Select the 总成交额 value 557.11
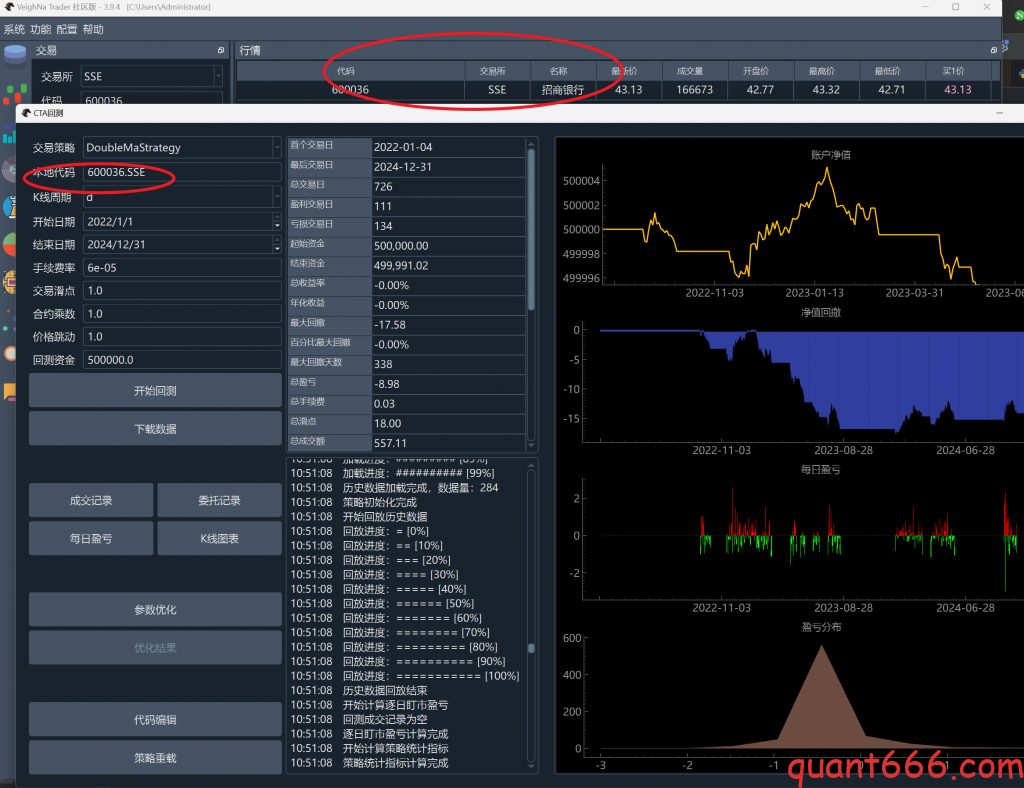 [448, 443]
